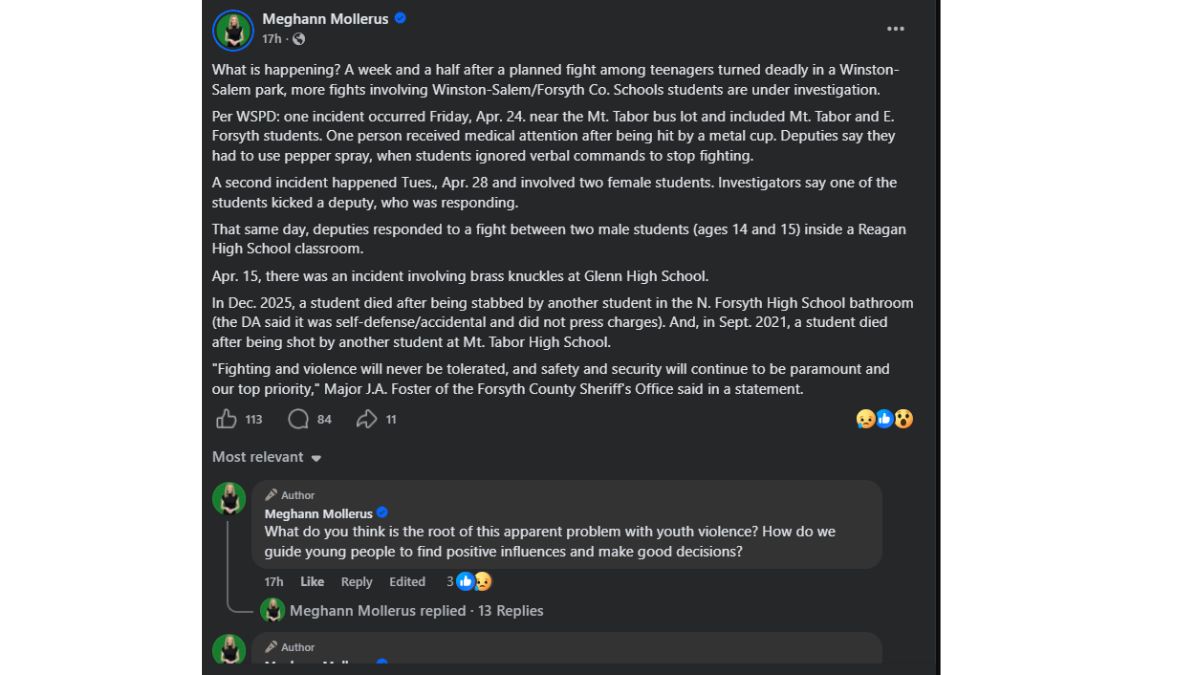The width and height of the screenshot is (1200, 675).
Task: Open comments via speech bubble icon
Action: (298, 419)
